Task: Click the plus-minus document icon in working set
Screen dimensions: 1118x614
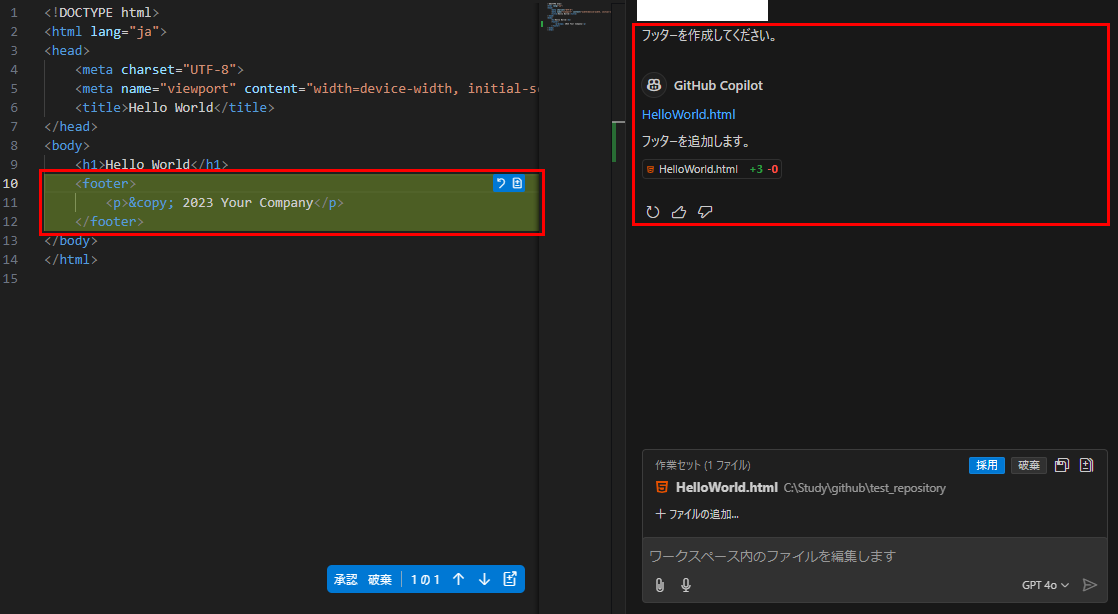Action: tap(1087, 465)
